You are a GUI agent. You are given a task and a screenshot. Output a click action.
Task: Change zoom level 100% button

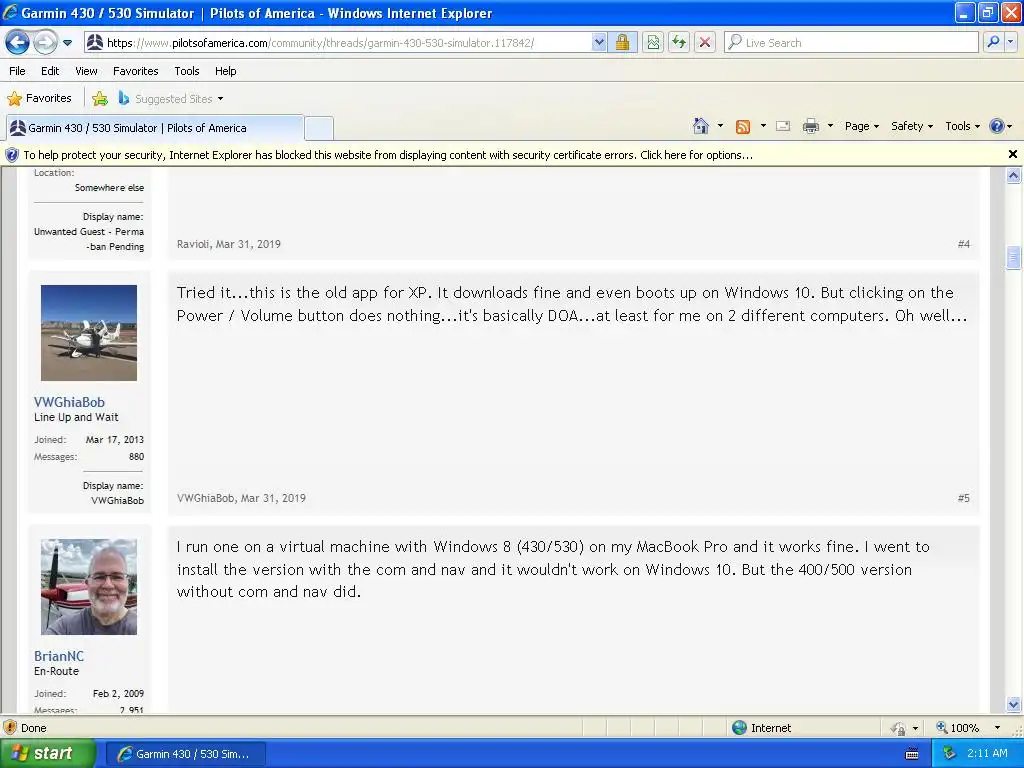pyautogui.click(x=957, y=728)
